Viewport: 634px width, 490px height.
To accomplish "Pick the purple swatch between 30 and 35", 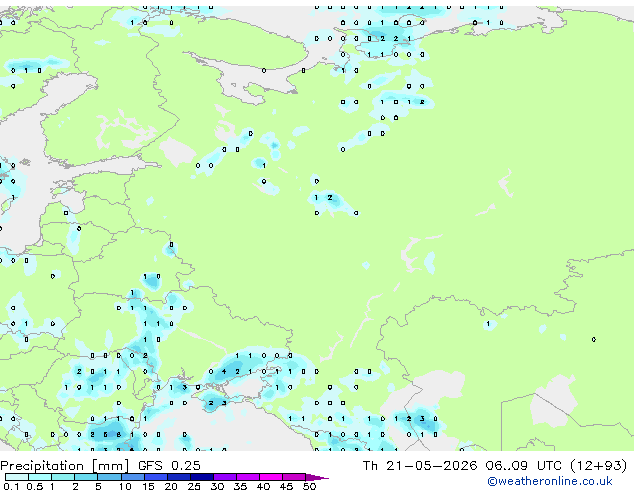I will 225,477.
